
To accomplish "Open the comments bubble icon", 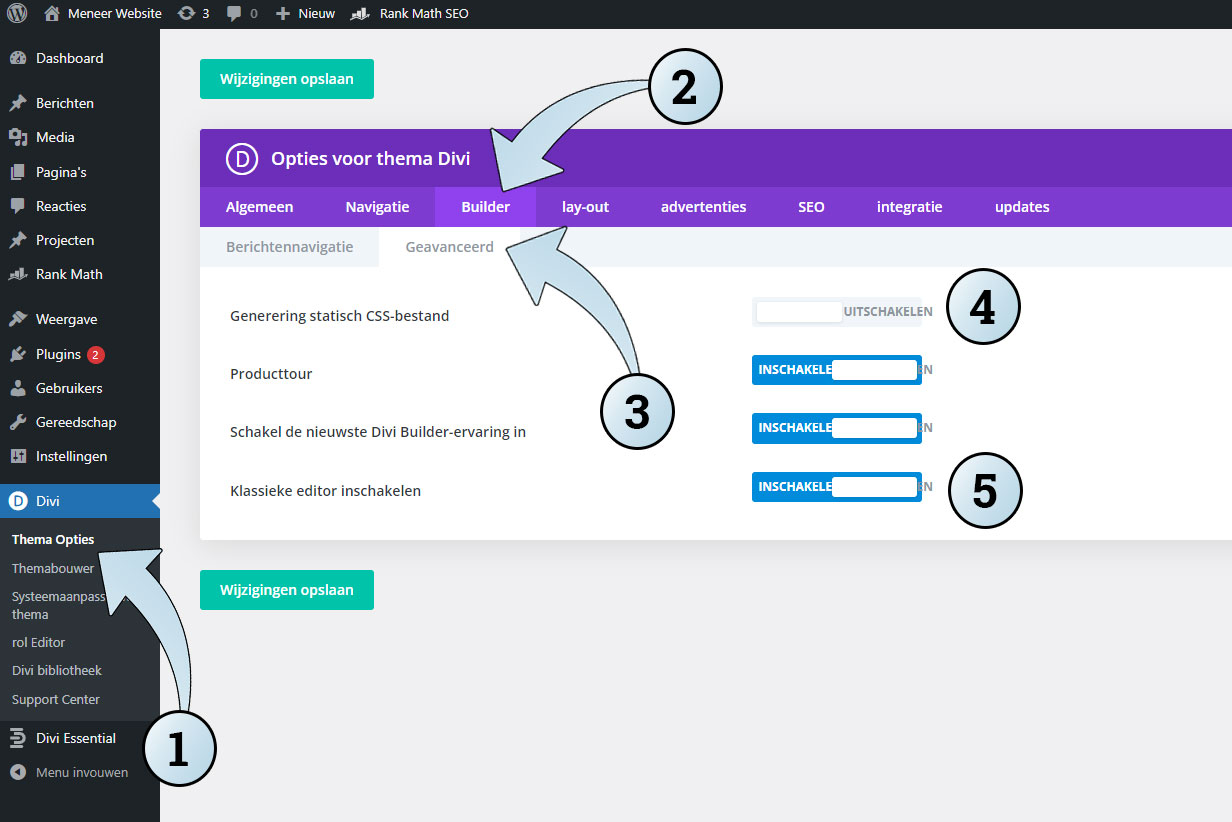I will (234, 14).
